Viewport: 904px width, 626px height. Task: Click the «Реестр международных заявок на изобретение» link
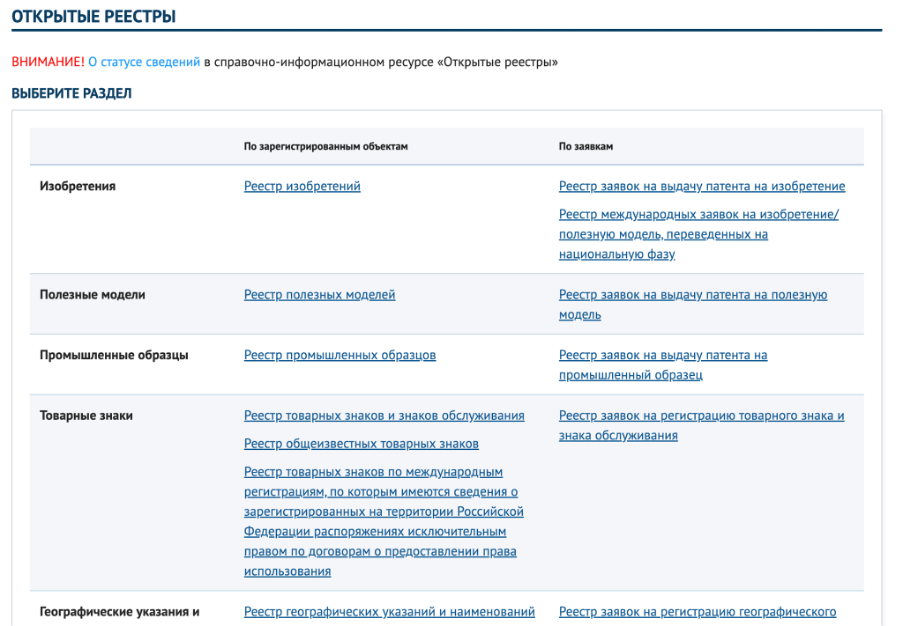point(698,214)
